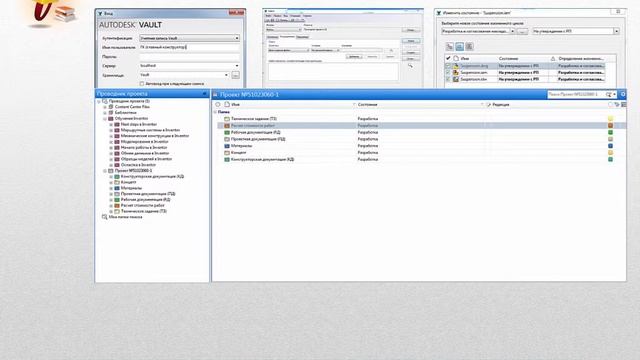Click Состояние column header in file list
Image resolution: width=640 pixels, height=360 pixels.
367,105
